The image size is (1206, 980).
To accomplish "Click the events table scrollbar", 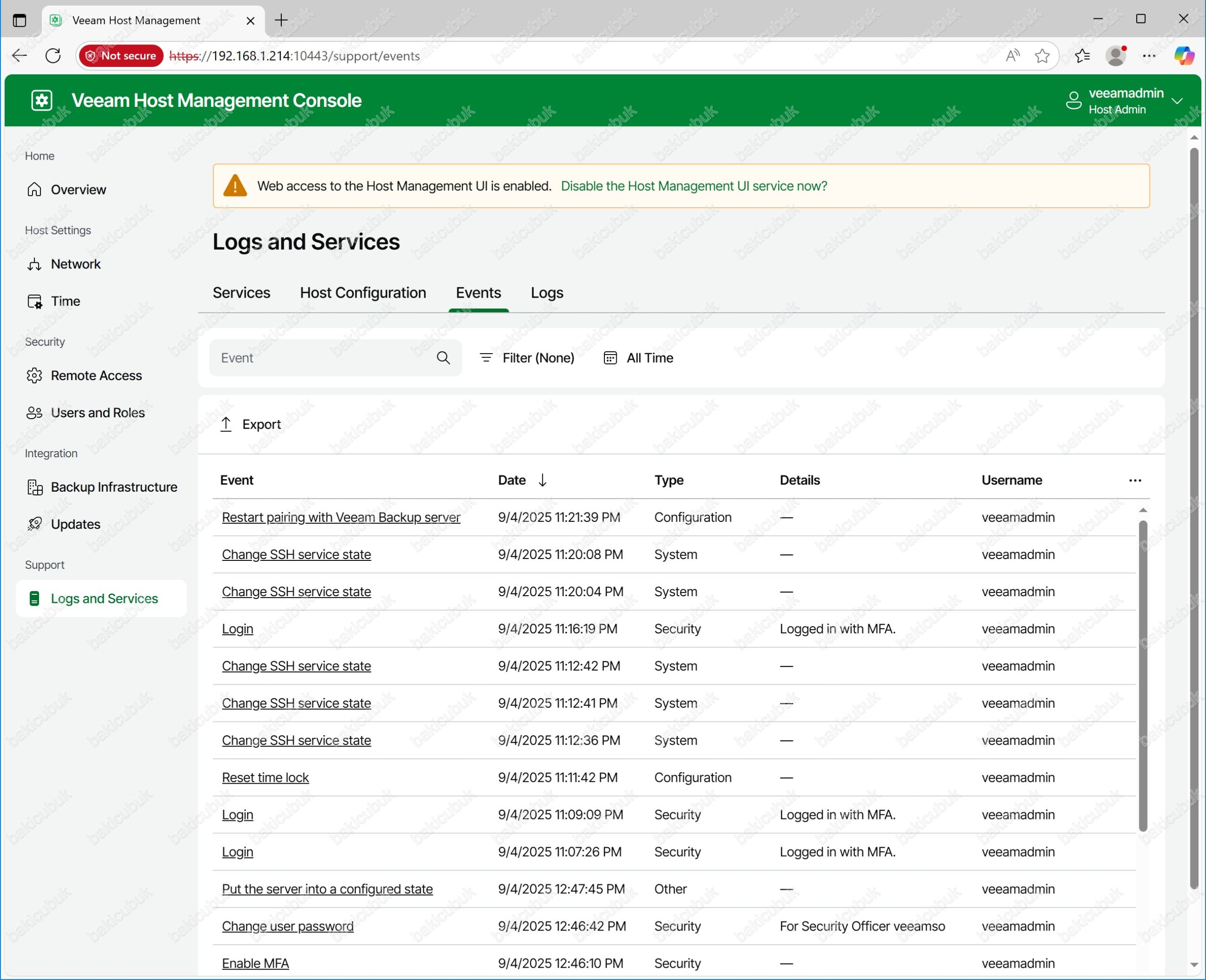I will (1143, 676).
